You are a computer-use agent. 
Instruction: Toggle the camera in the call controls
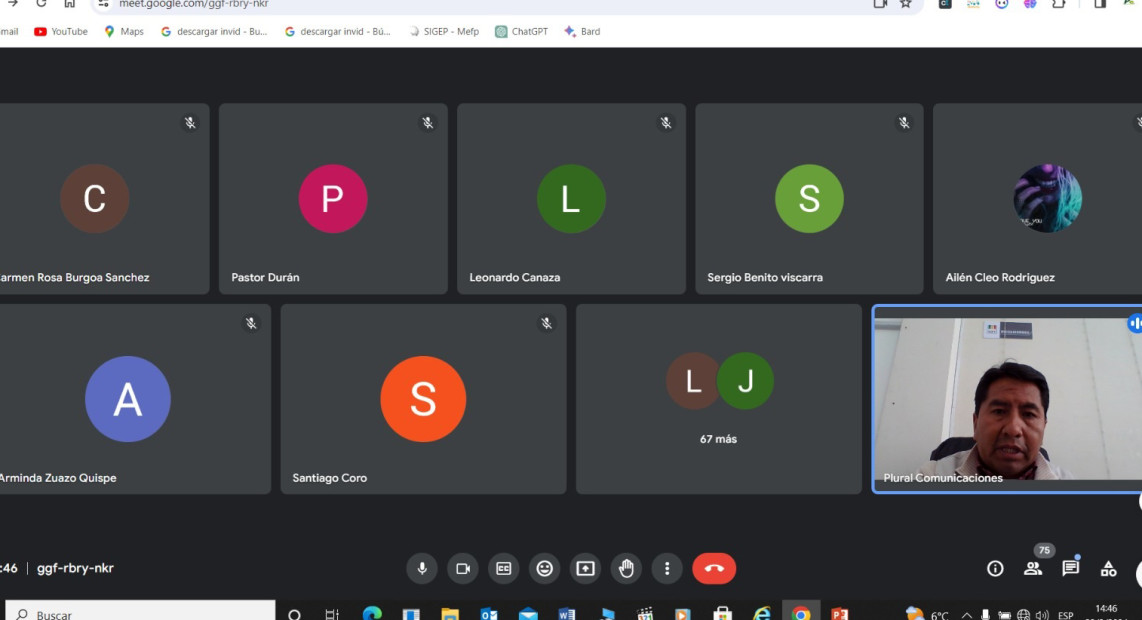pyautogui.click(x=463, y=569)
